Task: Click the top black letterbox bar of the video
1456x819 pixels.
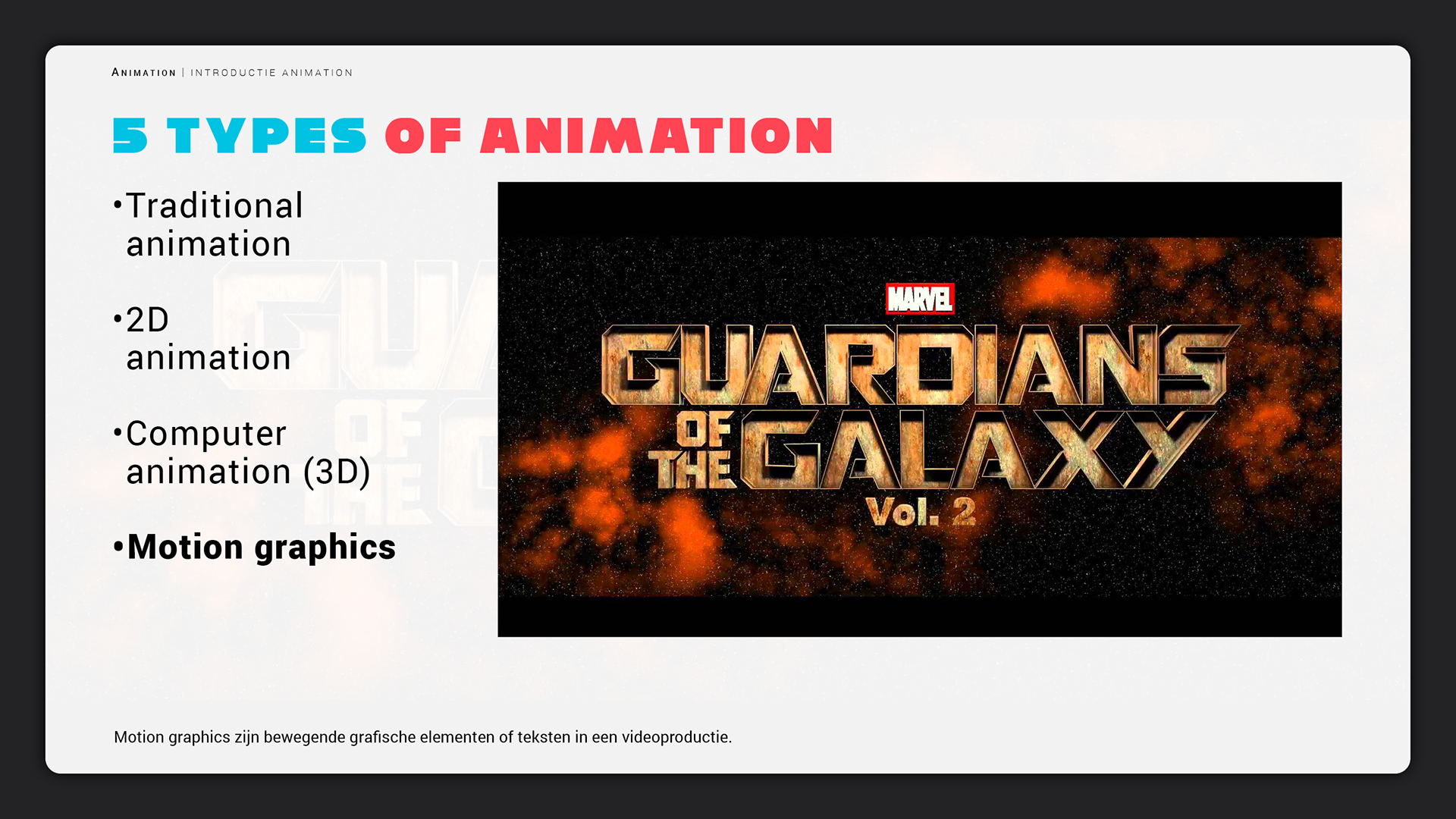Action: point(919,209)
